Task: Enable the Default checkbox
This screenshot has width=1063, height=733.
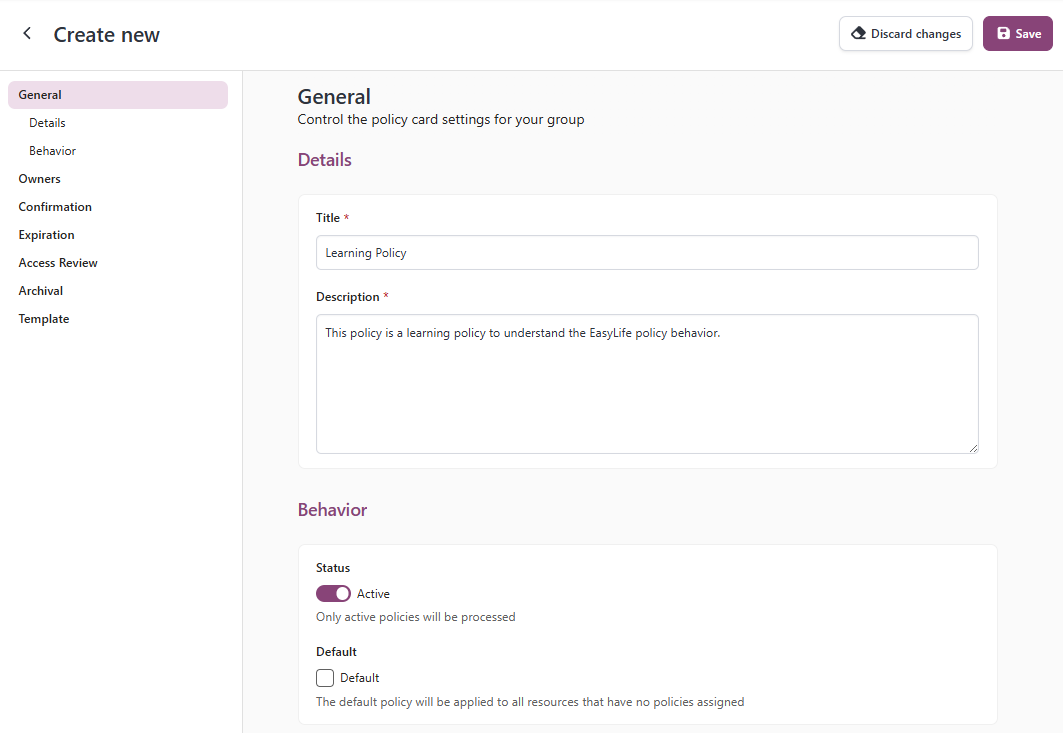Action: (x=324, y=677)
